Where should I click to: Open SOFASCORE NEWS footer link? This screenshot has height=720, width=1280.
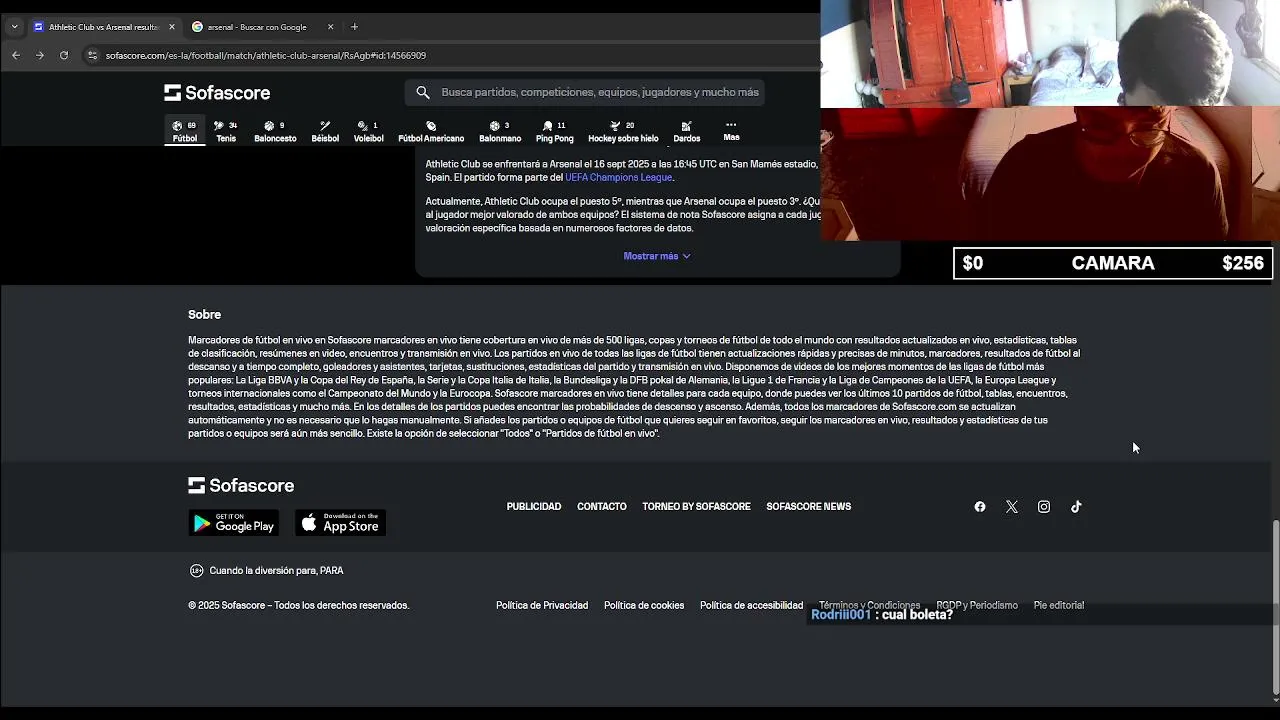click(808, 506)
